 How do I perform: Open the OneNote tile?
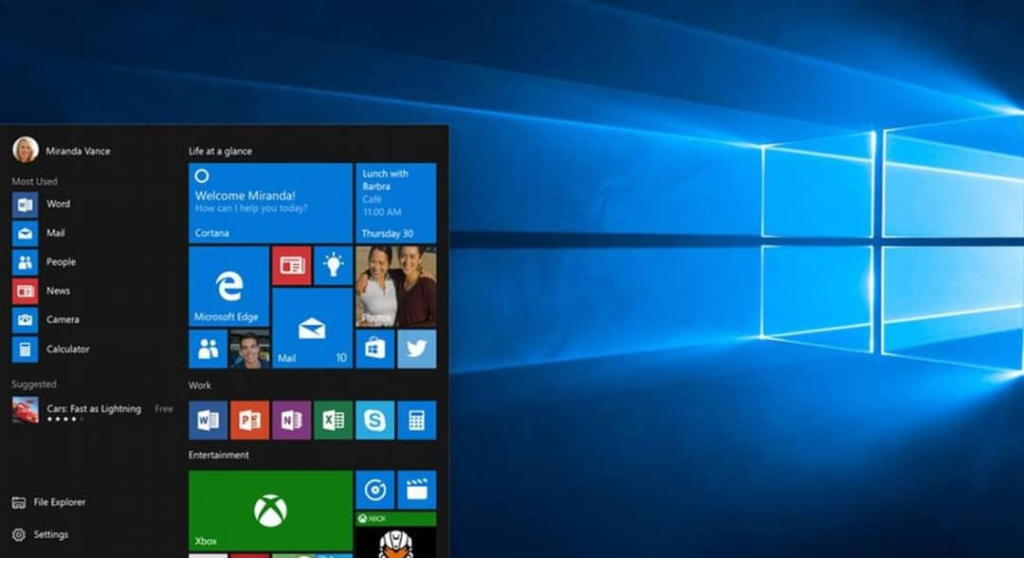291,420
